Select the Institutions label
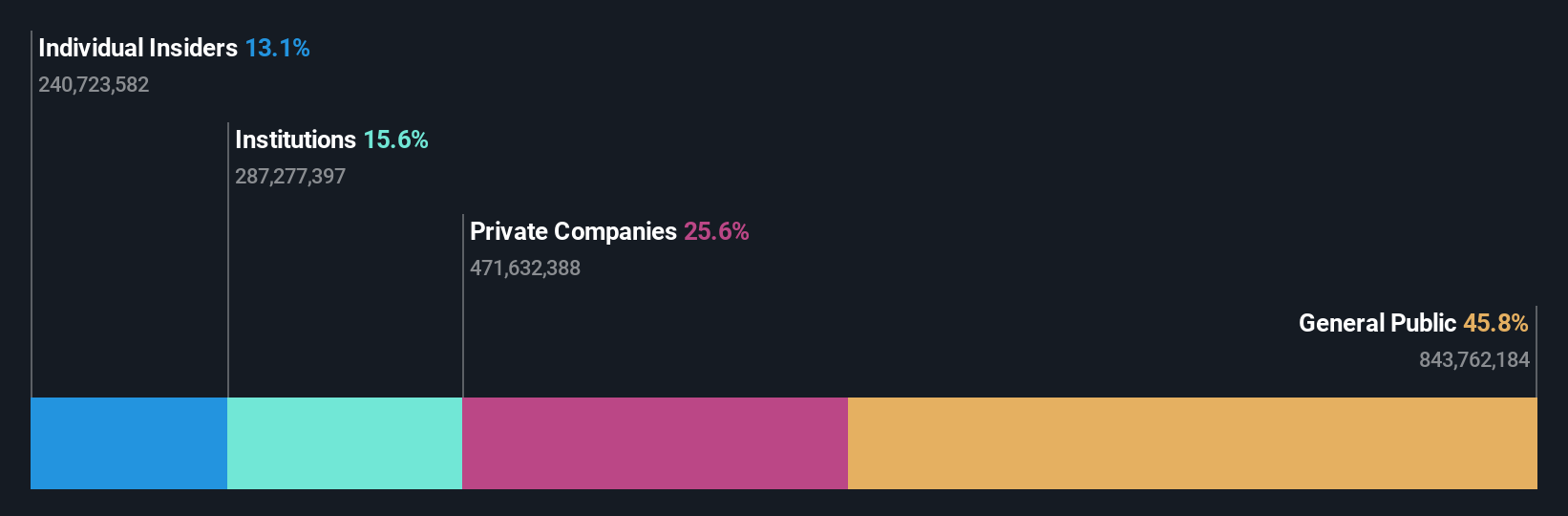This screenshot has width=1568, height=516. pyautogui.click(x=295, y=140)
